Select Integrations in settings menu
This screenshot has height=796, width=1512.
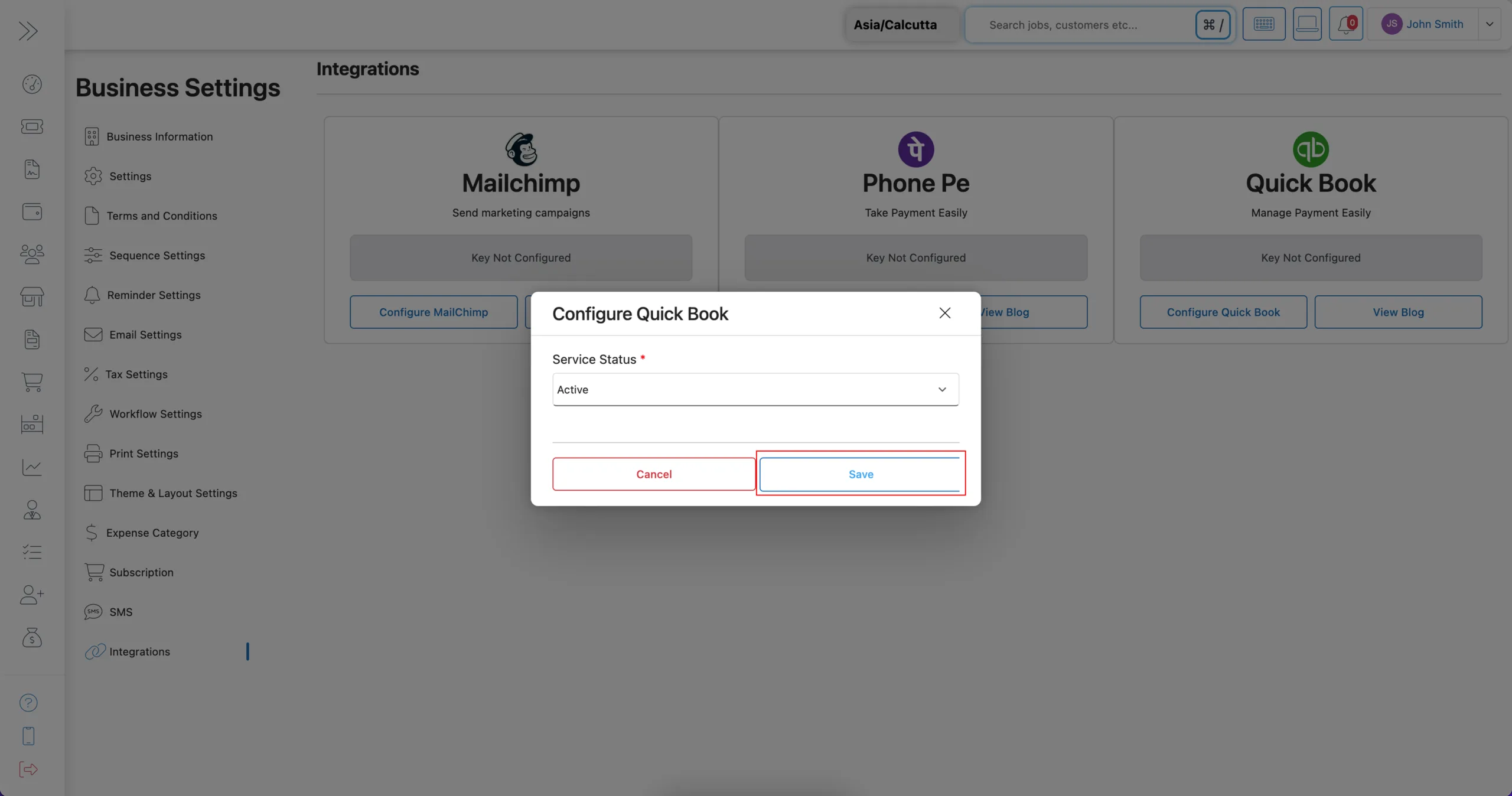click(127, 651)
